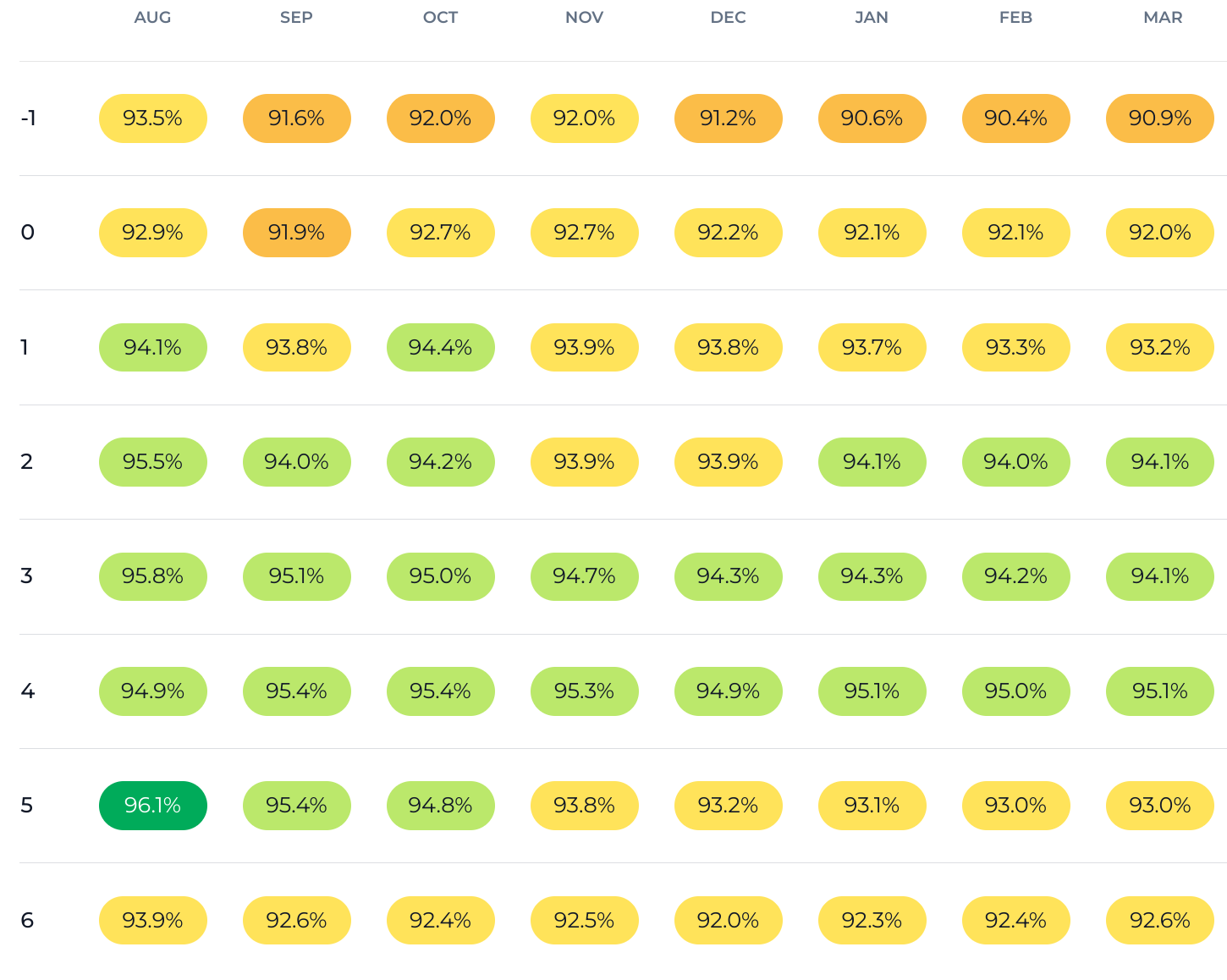Click the 90.4% value under FEB

[1016, 118]
